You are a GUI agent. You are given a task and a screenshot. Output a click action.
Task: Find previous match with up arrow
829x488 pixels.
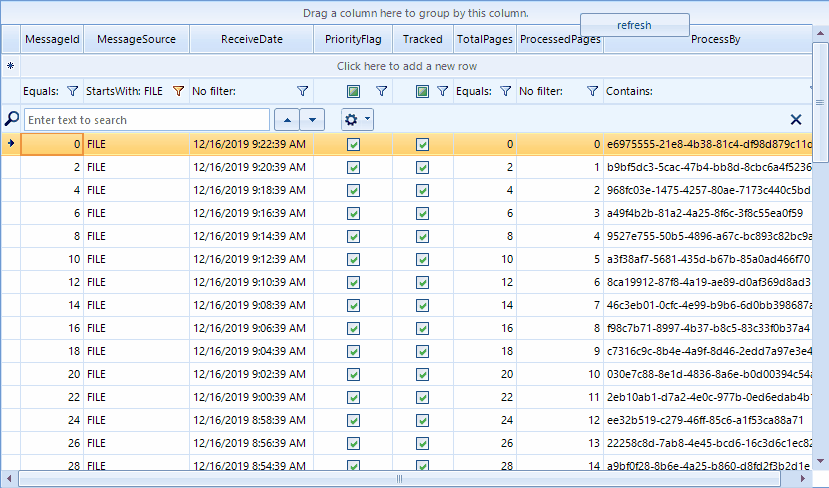pos(287,120)
